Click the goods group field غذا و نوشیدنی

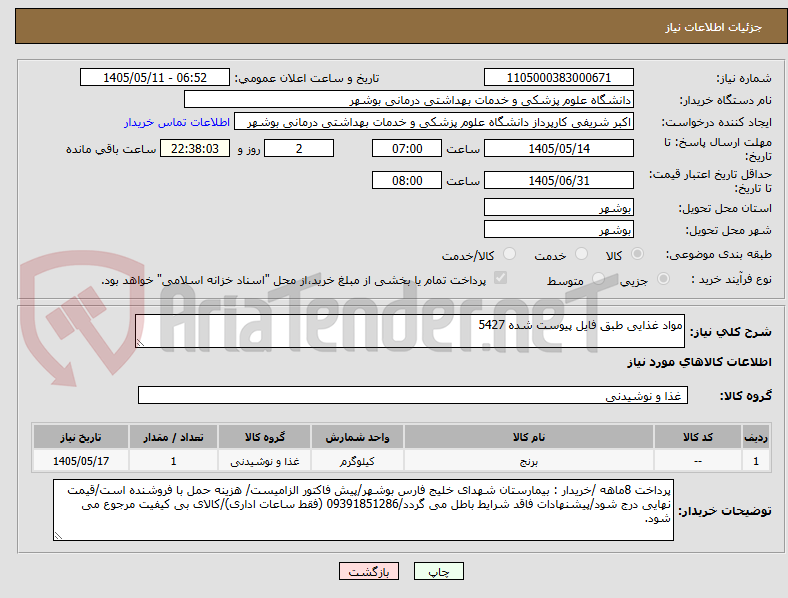pos(413,395)
